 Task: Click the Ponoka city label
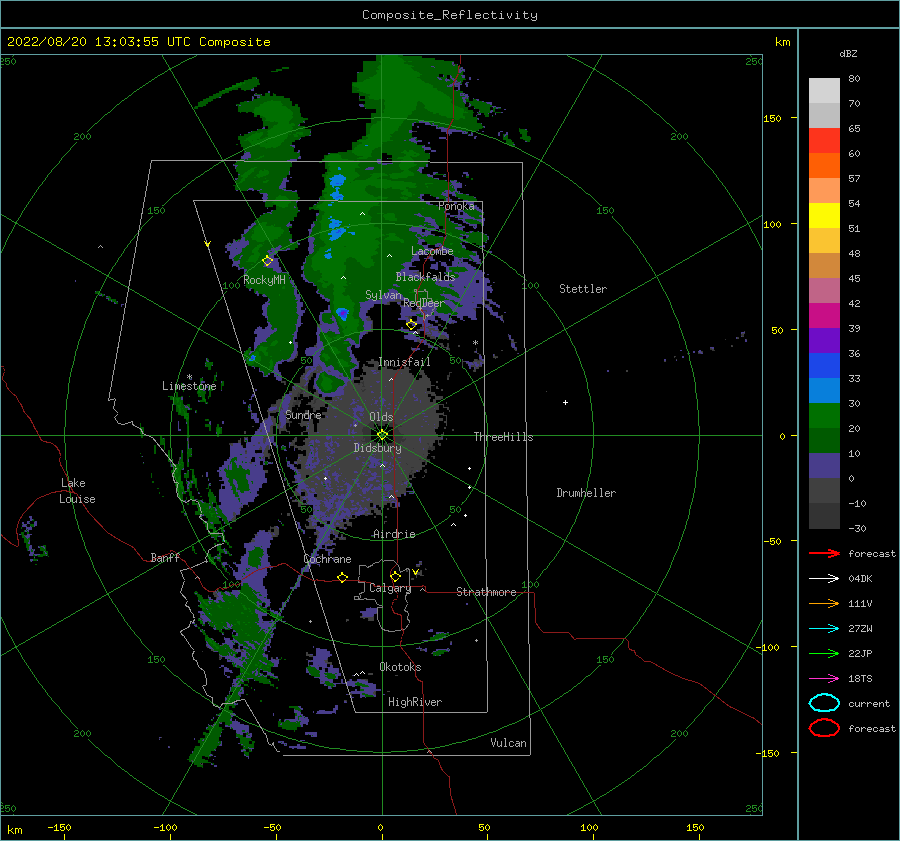coord(456,206)
